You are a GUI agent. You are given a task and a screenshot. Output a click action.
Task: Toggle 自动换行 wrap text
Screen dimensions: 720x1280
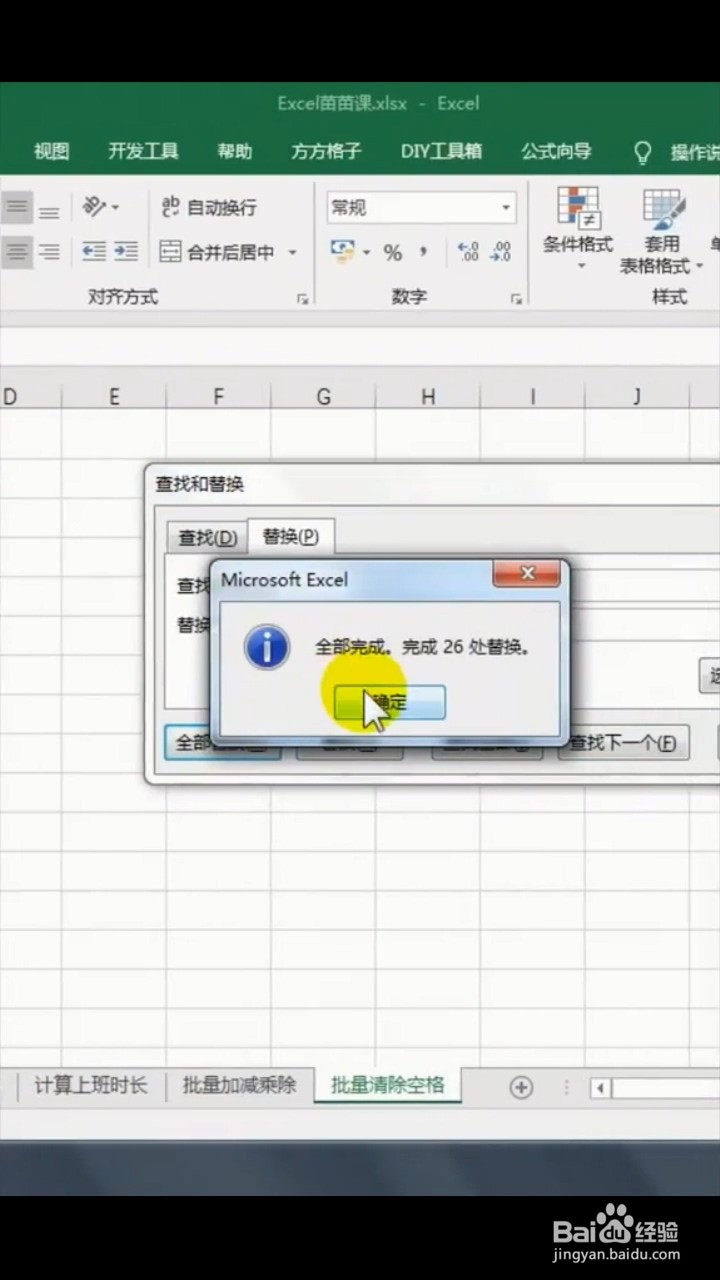tap(209, 207)
